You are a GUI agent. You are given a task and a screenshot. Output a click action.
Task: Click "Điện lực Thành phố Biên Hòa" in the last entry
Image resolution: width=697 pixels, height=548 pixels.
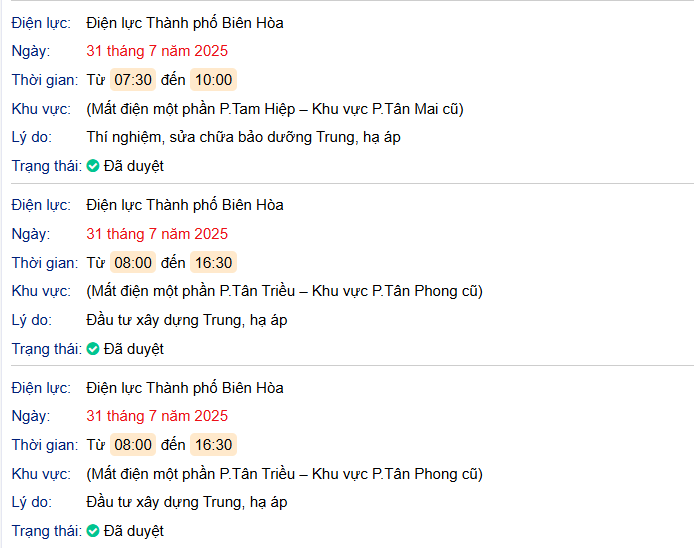click(x=185, y=388)
